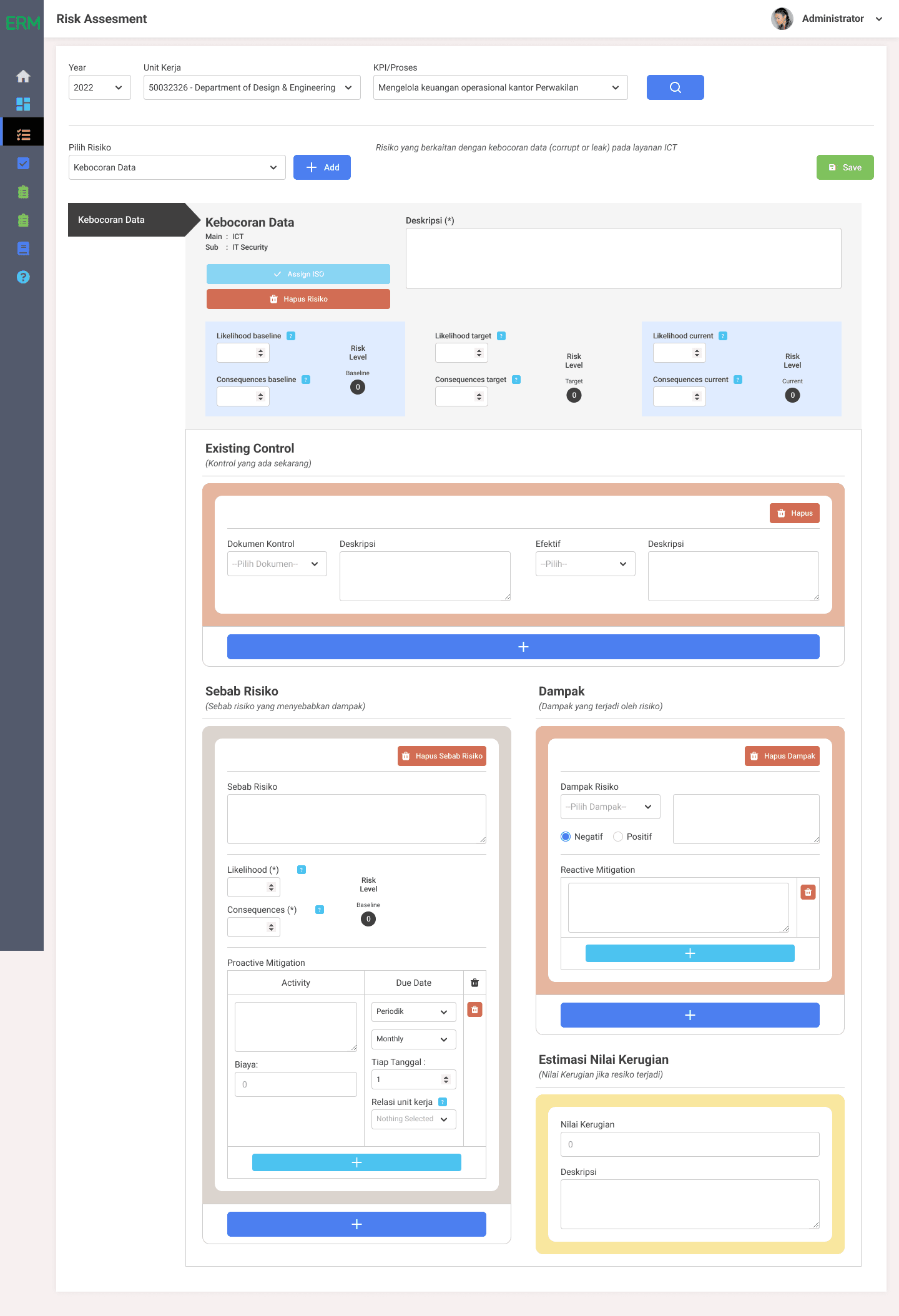The width and height of the screenshot is (899, 1316).
Task: Open the Year dropdown showing 2022
Action: (x=100, y=87)
